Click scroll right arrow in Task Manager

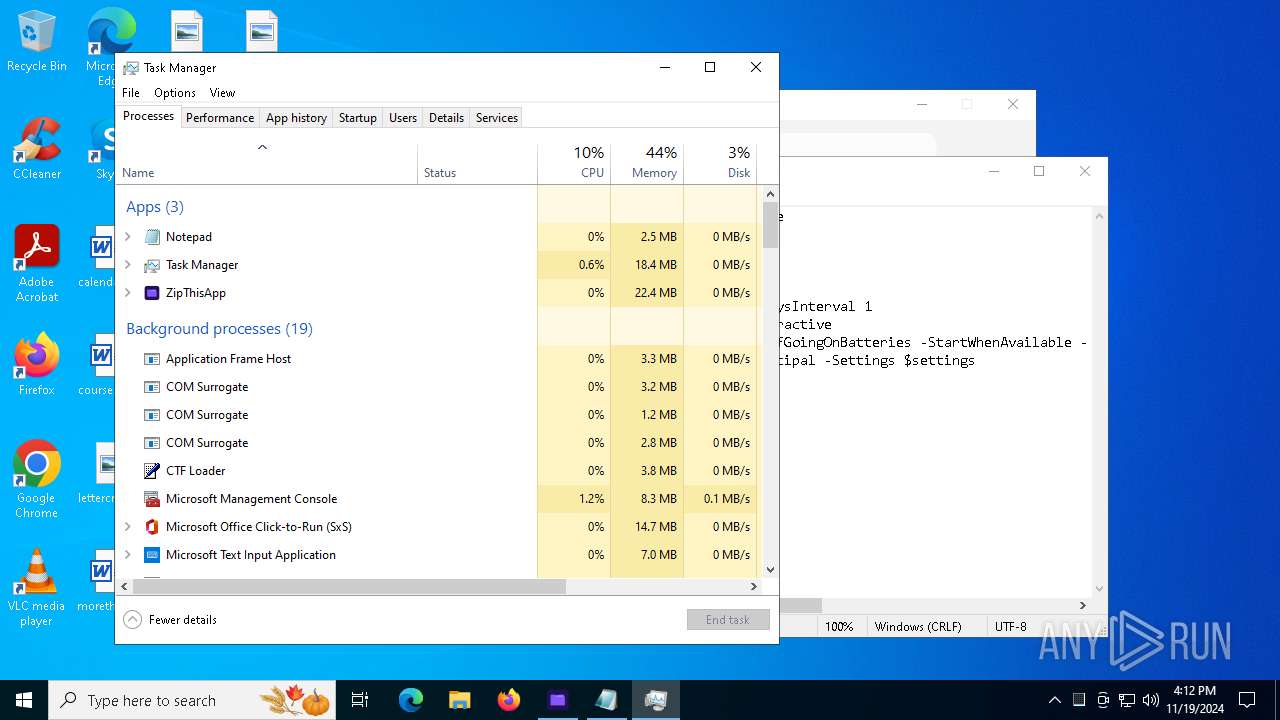click(755, 587)
